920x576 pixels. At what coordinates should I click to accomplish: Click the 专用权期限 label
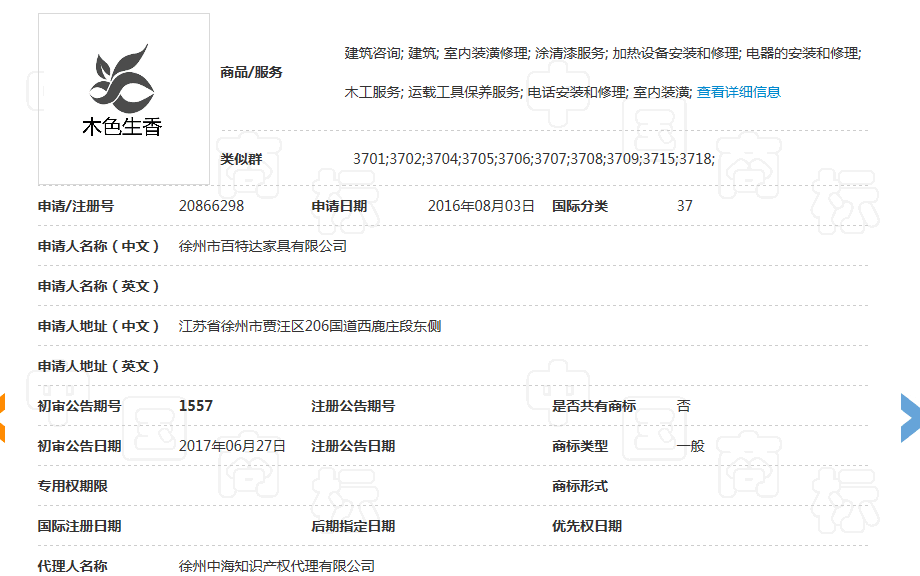pyautogui.click(x=73, y=486)
